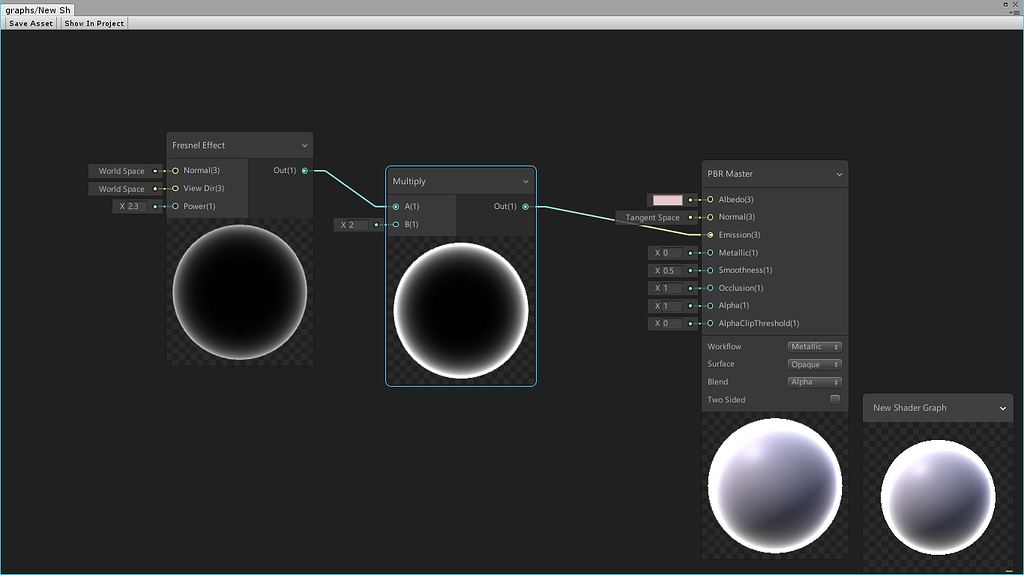Click the Emission(3) port on PBR Master
1024x575 pixels.
[710, 235]
